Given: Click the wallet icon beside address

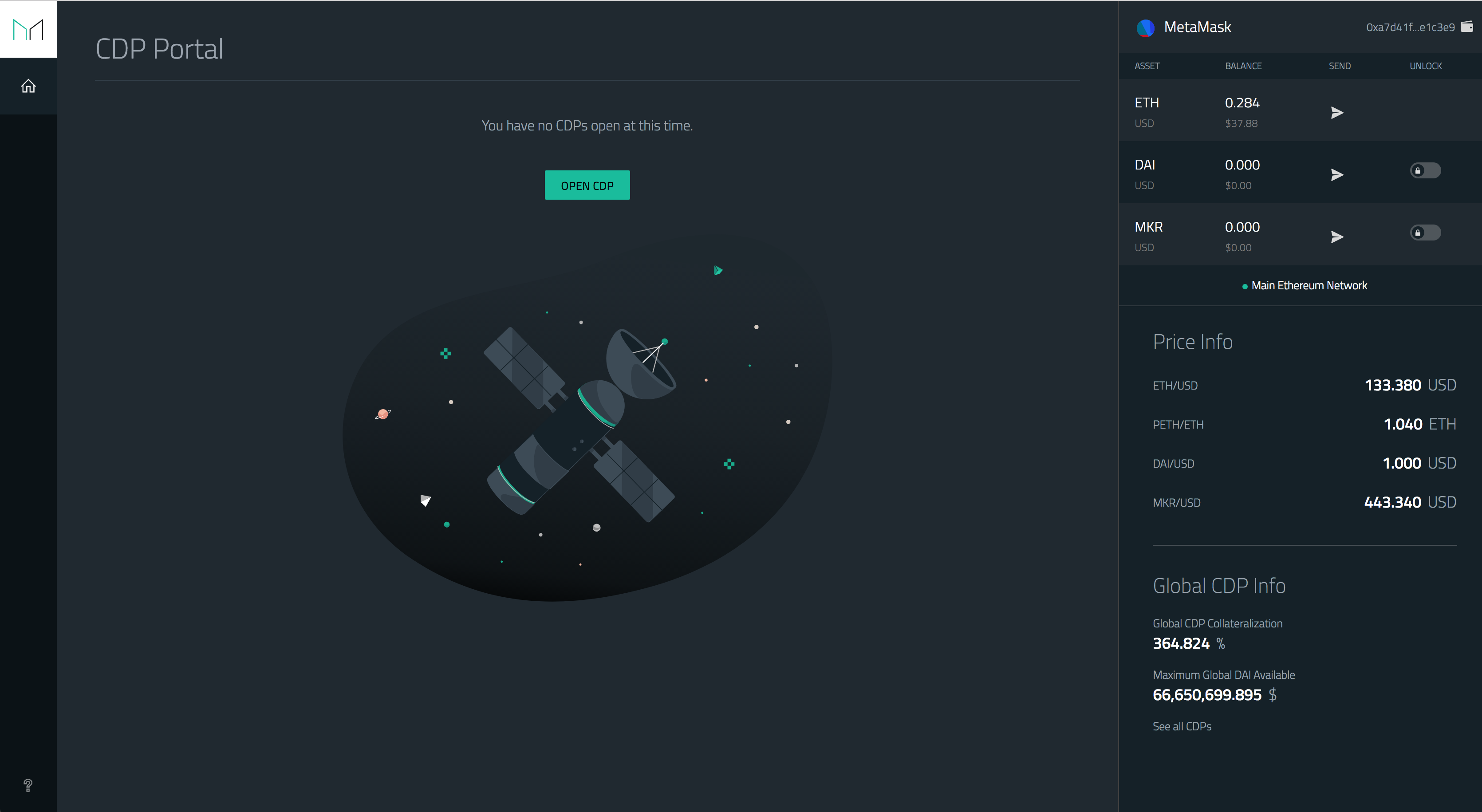Looking at the screenshot, I should point(1467,27).
